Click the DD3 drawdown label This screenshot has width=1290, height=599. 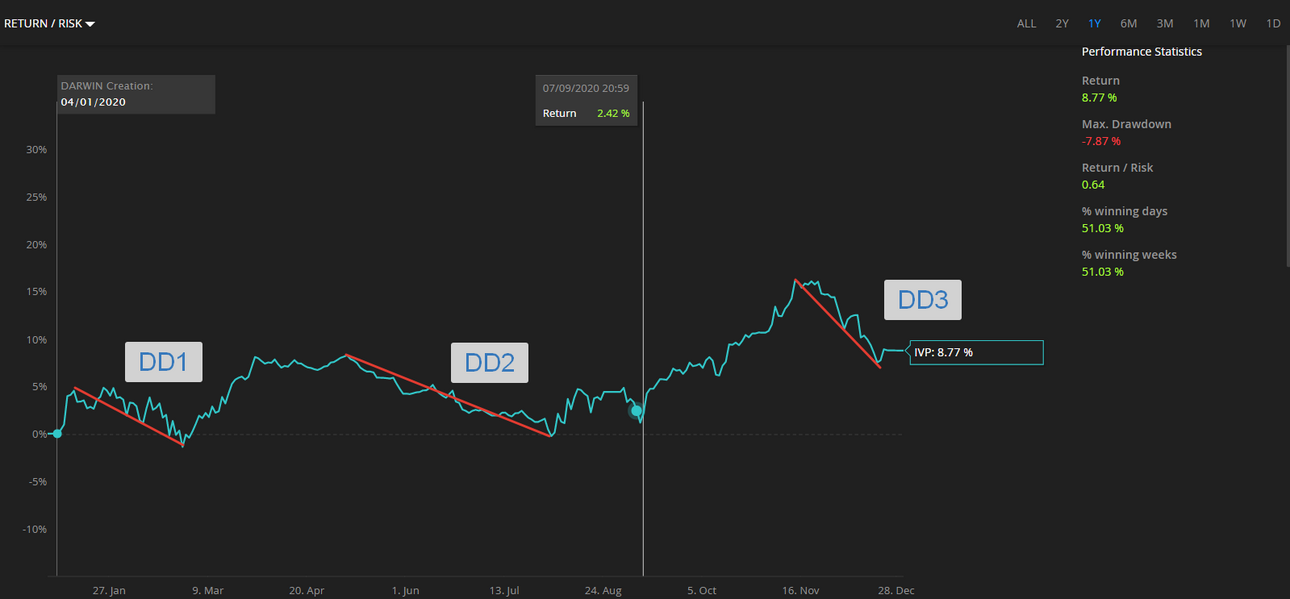point(923,300)
